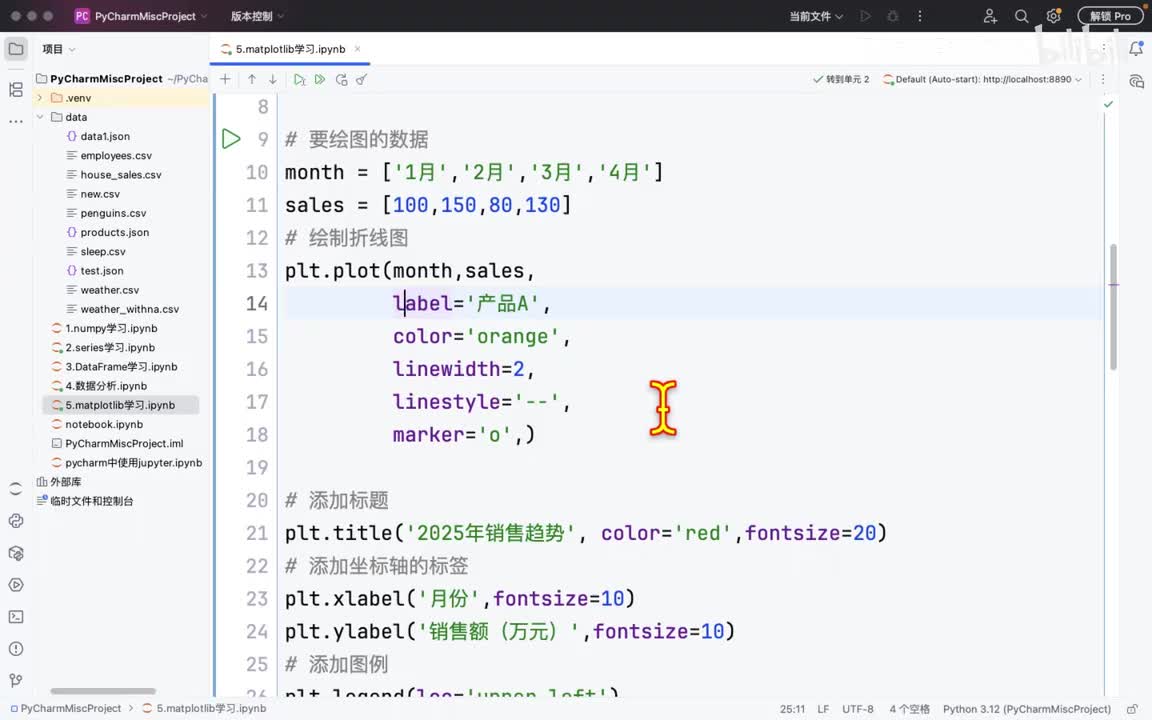Click cursor position 25:11 in status bar
The image size is (1152, 720).
click(792, 709)
